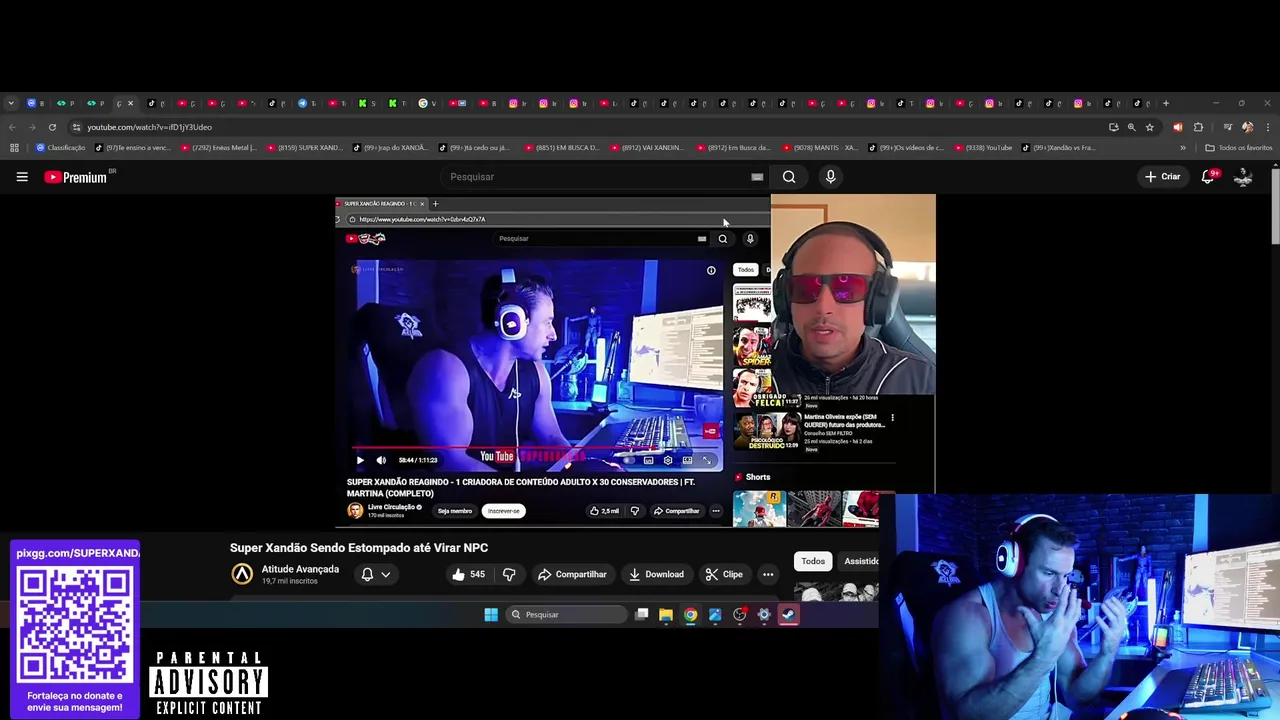Play the embedded video with play button
Screen dimensions: 1280x720
[x=360, y=460]
